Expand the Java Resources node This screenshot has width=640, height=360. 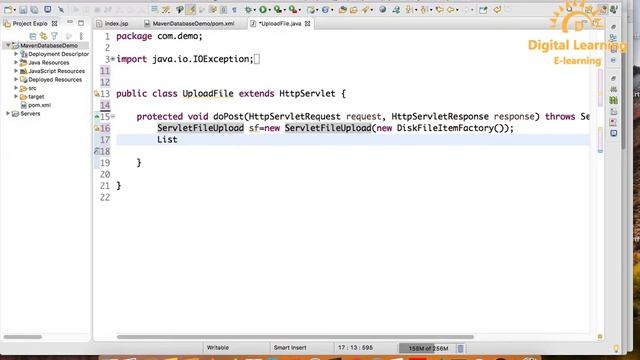pos(16,62)
